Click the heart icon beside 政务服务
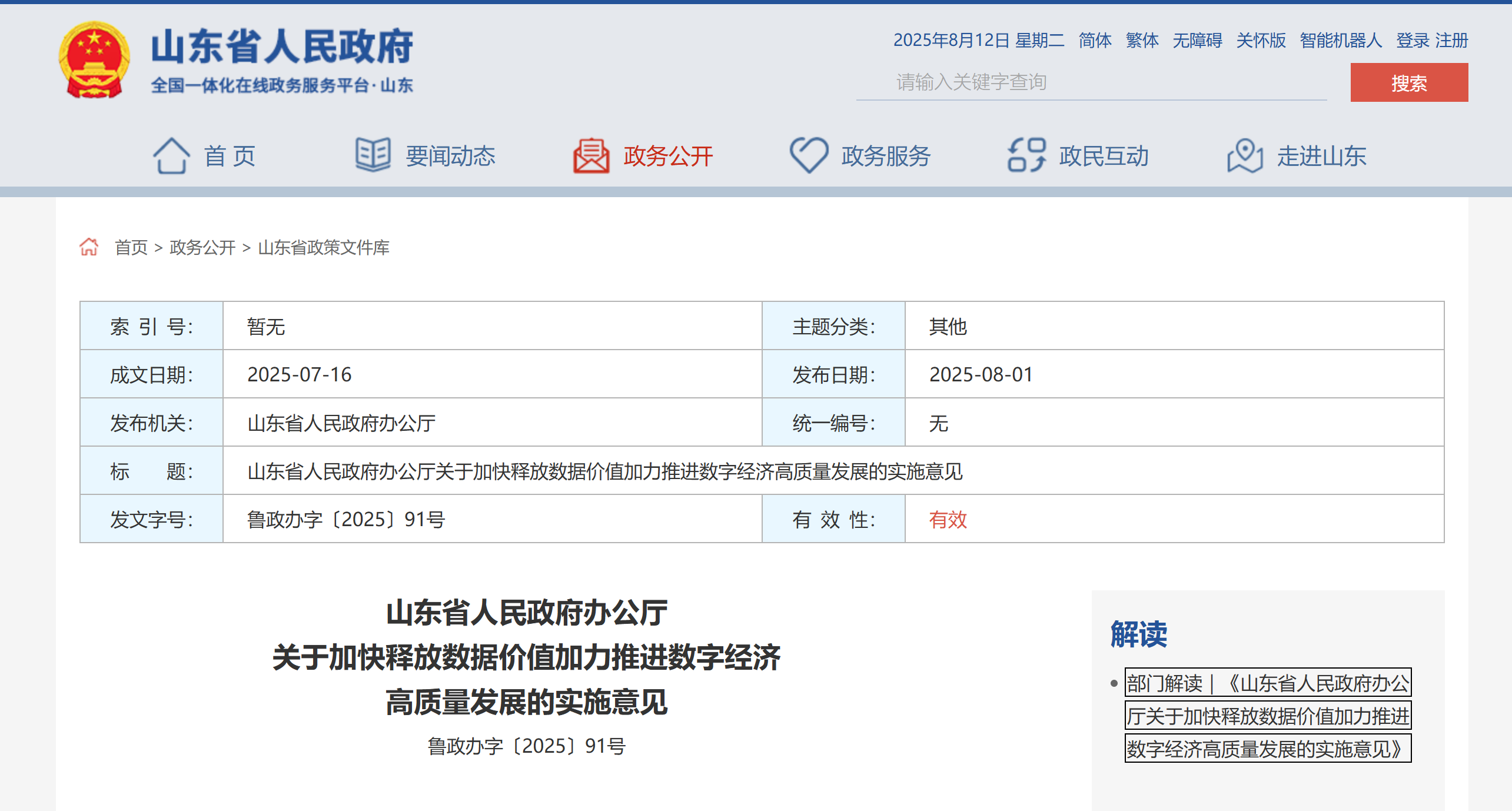The width and height of the screenshot is (1512, 811). point(809,155)
